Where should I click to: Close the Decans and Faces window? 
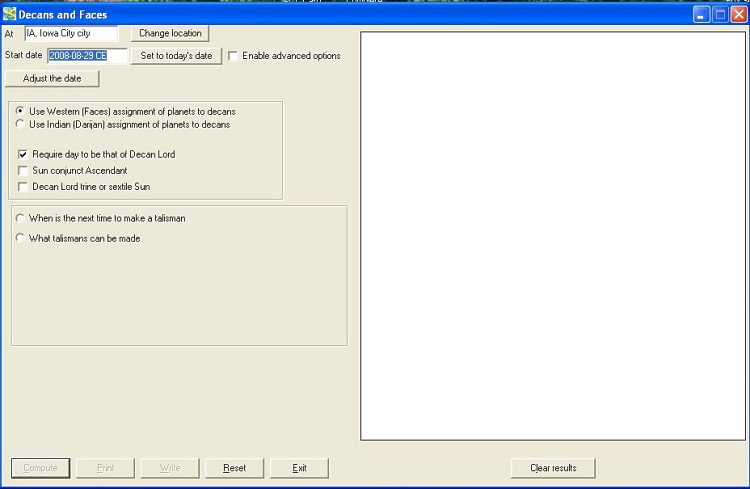click(738, 15)
